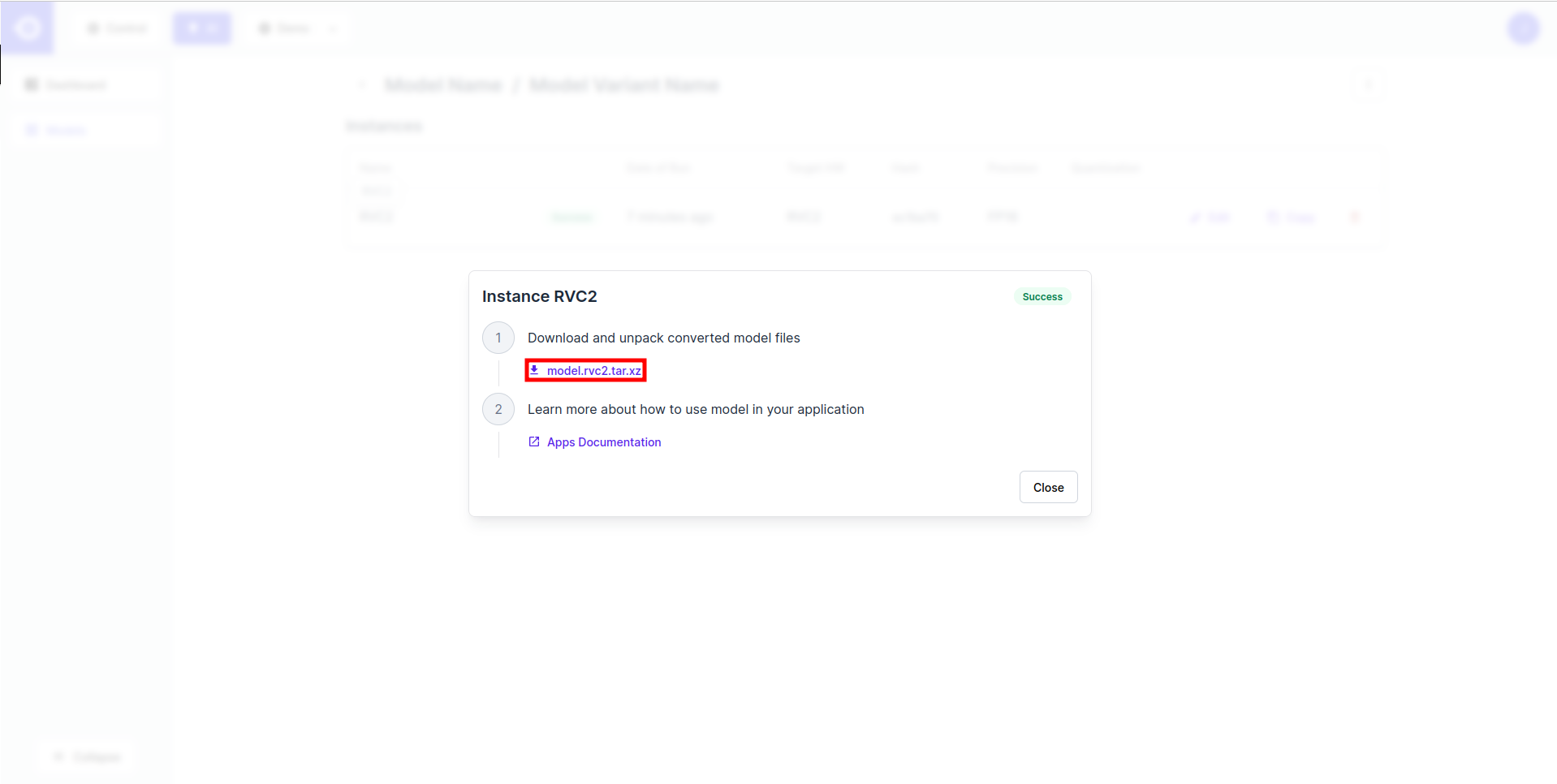Download the model.rvc2.tar.xz file link
This screenshot has width=1557, height=784.
pyautogui.click(x=593, y=371)
